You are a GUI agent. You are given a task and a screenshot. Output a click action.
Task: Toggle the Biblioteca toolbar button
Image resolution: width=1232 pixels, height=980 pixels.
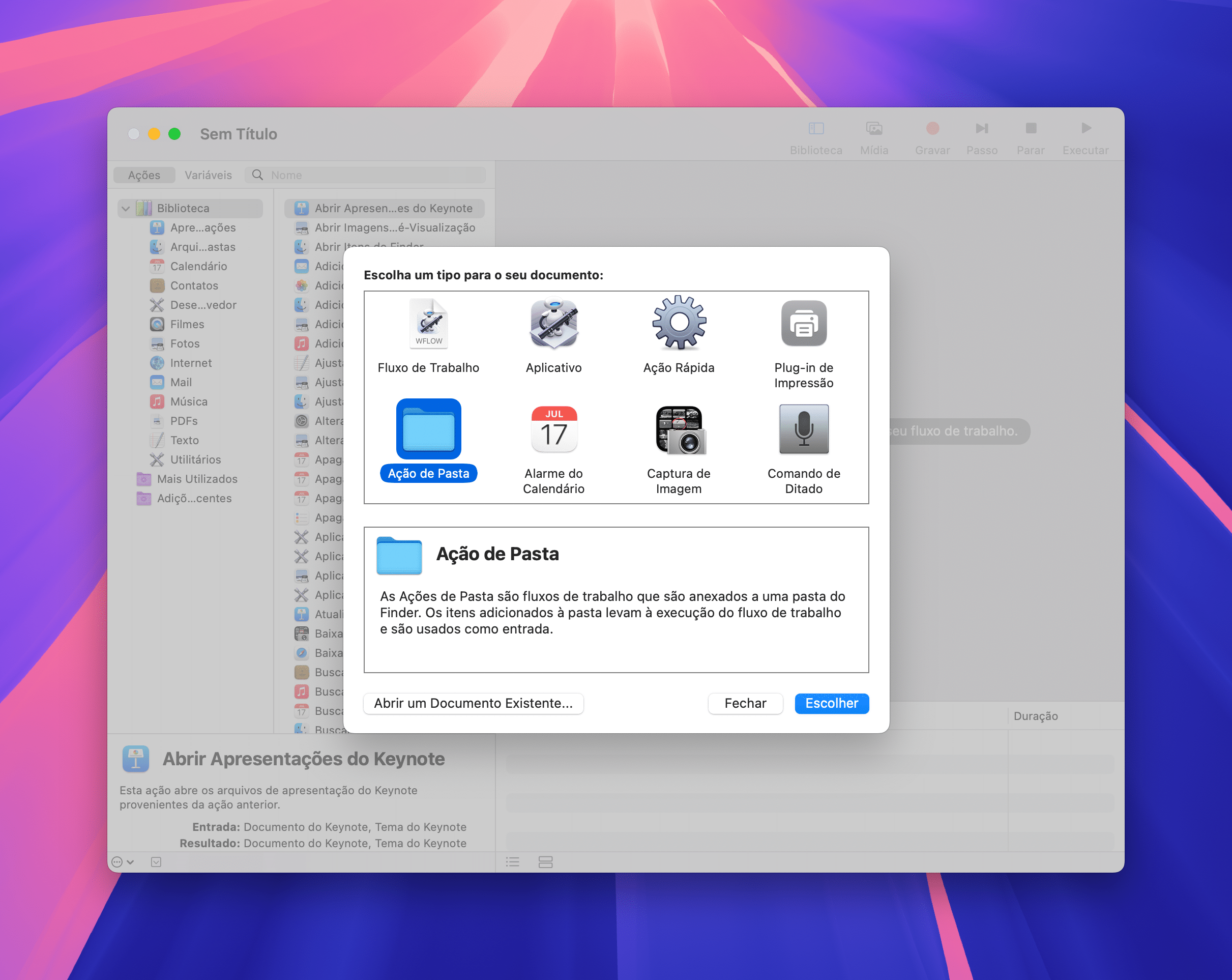click(815, 138)
